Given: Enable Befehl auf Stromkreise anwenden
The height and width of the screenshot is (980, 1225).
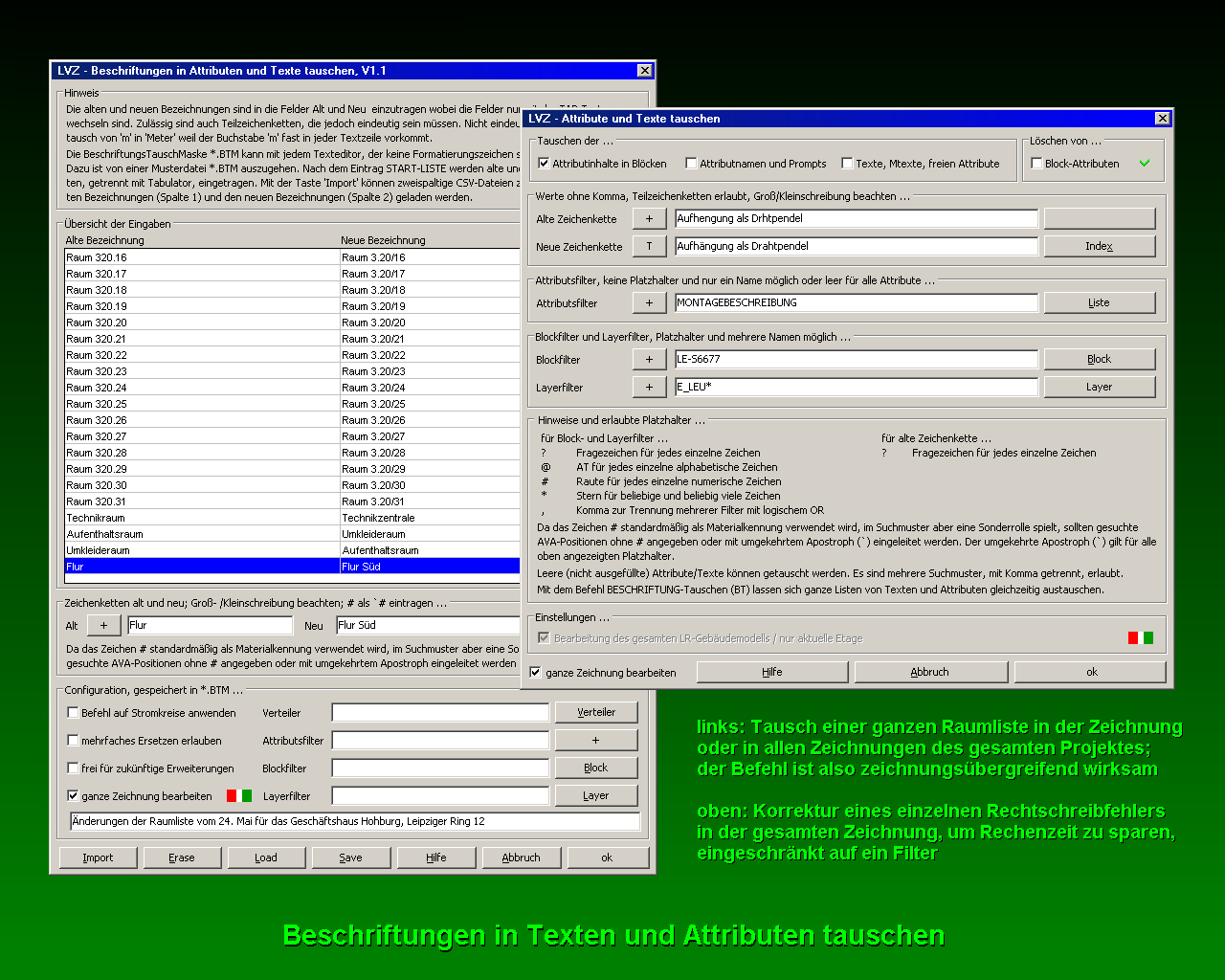Looking at the screenshot, I should coord(73,713).
